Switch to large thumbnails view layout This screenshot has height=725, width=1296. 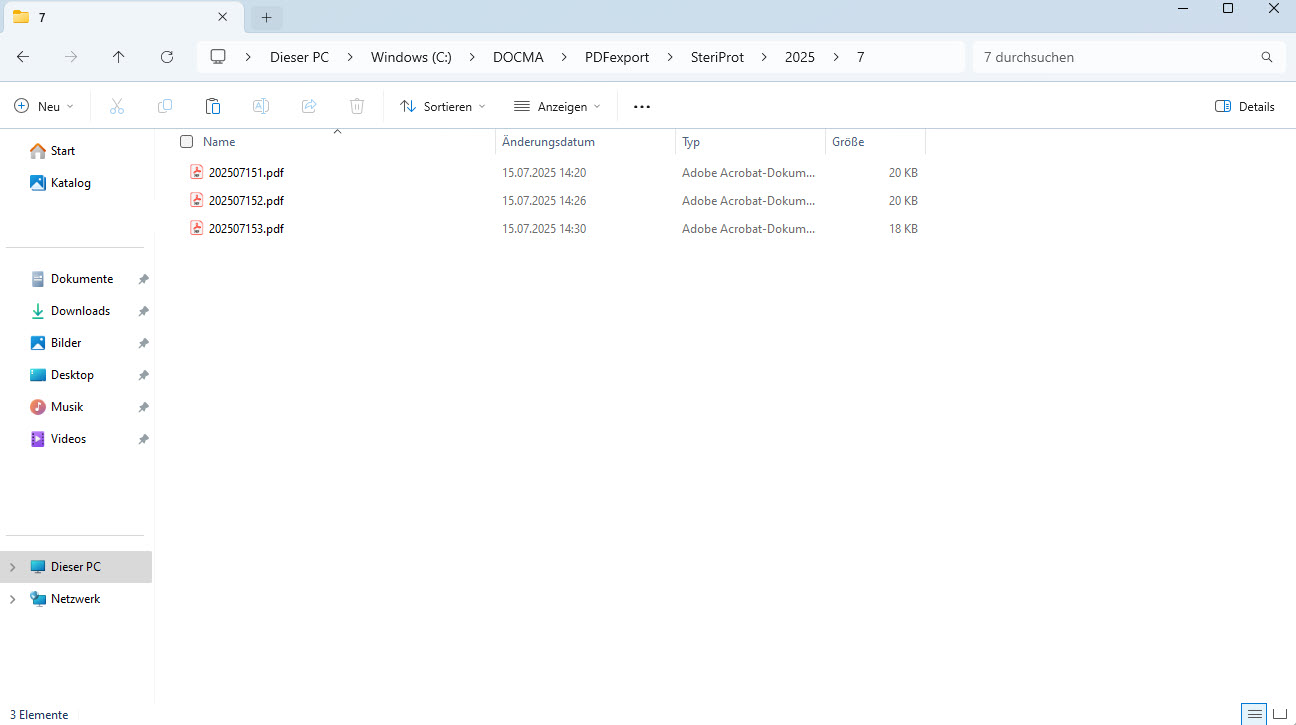(1280, 714)
